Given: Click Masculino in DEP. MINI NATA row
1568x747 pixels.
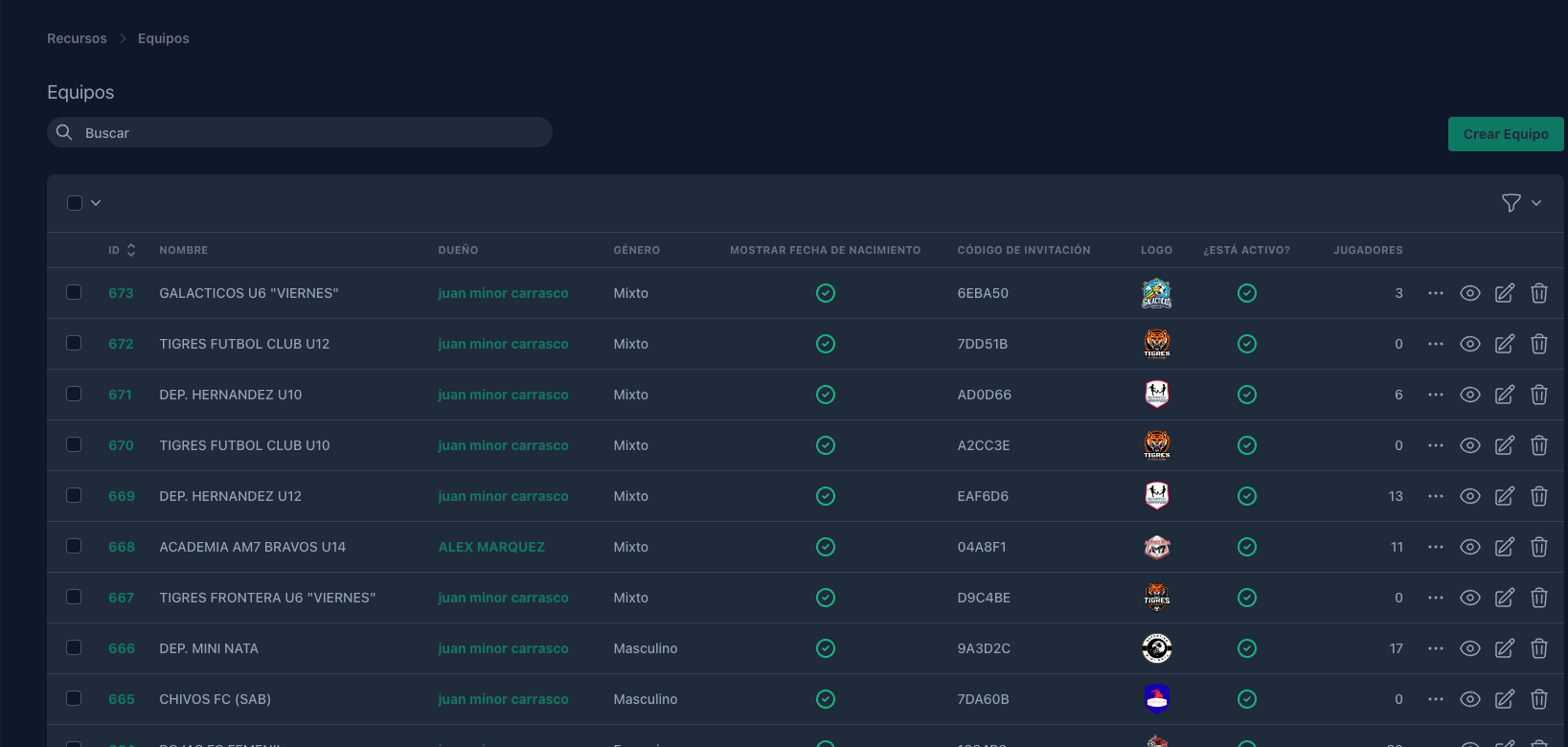Looking at the screenshot, I should [646, 648].
